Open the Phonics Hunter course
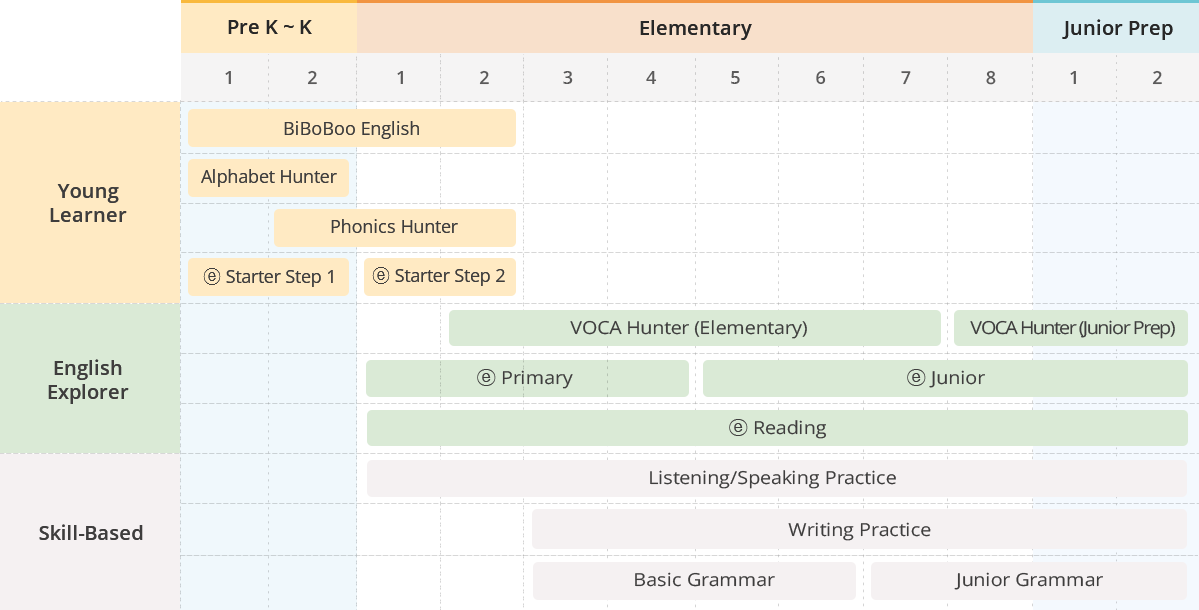The height and width of the screenshot is (610, 1199). click(395, 227)
